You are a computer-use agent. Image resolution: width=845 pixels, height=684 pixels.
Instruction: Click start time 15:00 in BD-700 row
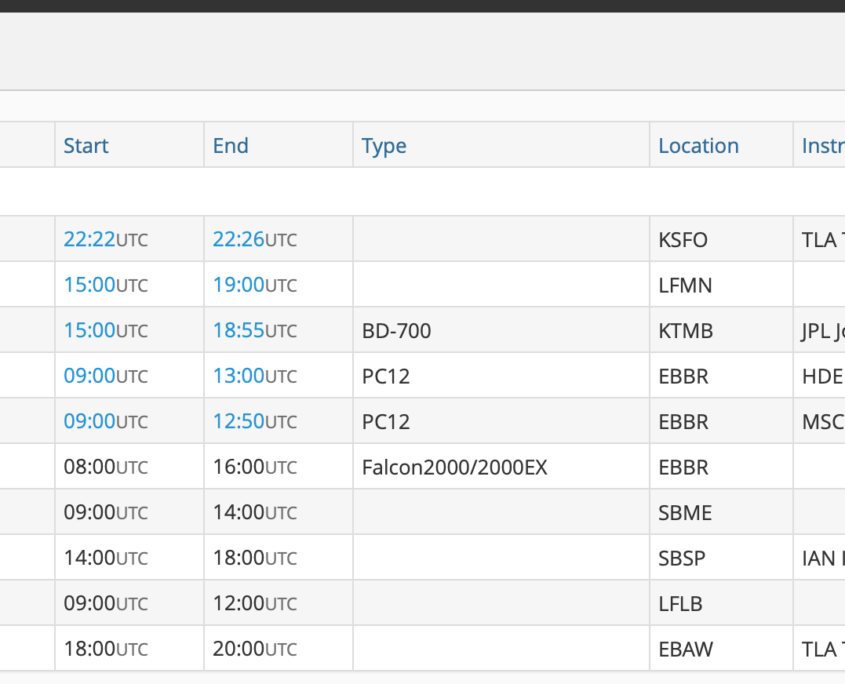90,331
